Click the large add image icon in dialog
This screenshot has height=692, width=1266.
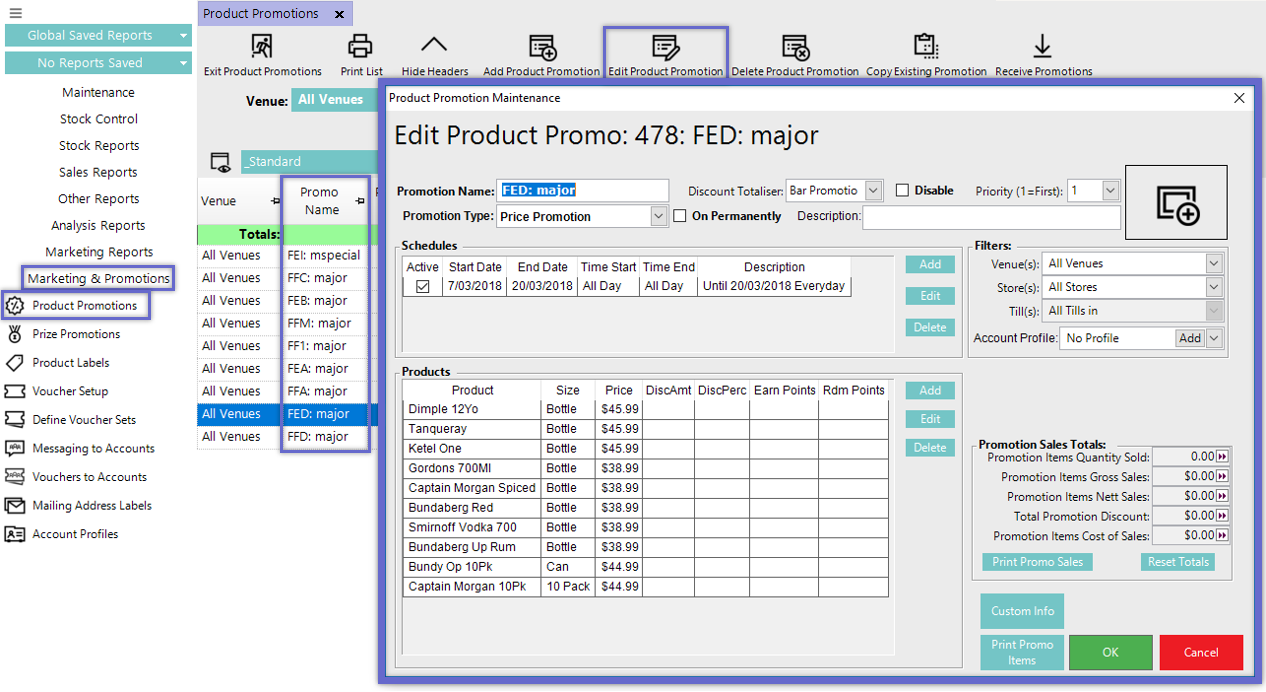tap(1176, 202)
